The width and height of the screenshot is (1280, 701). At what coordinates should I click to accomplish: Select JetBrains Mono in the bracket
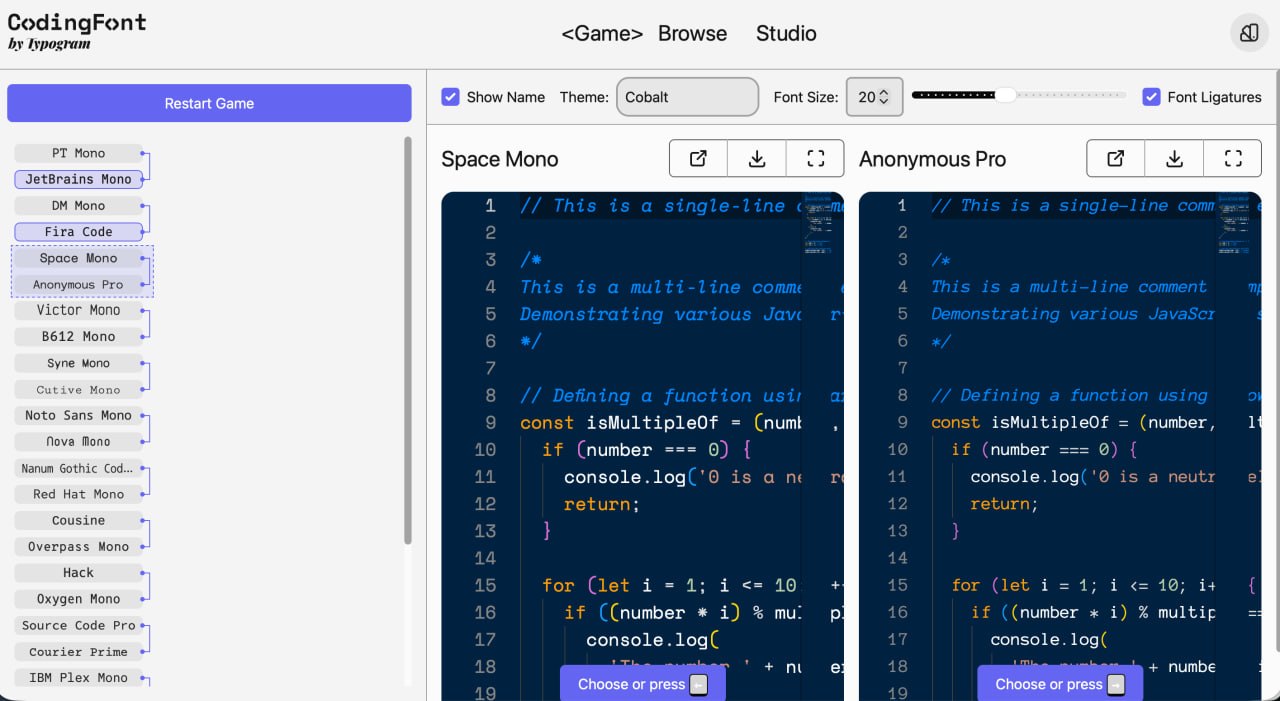pyautogui.click(x=78, y=179)
